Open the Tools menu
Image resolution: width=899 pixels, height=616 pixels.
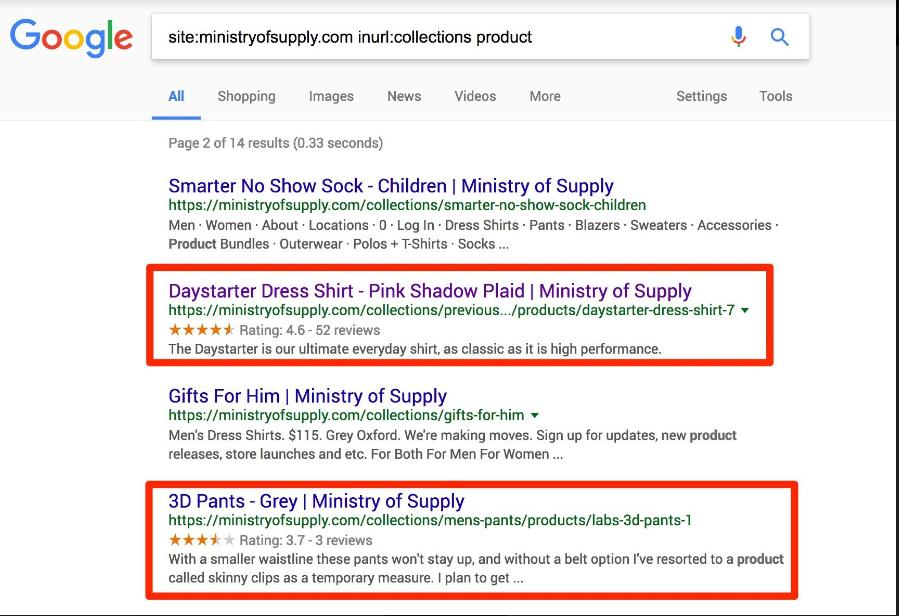775,96
